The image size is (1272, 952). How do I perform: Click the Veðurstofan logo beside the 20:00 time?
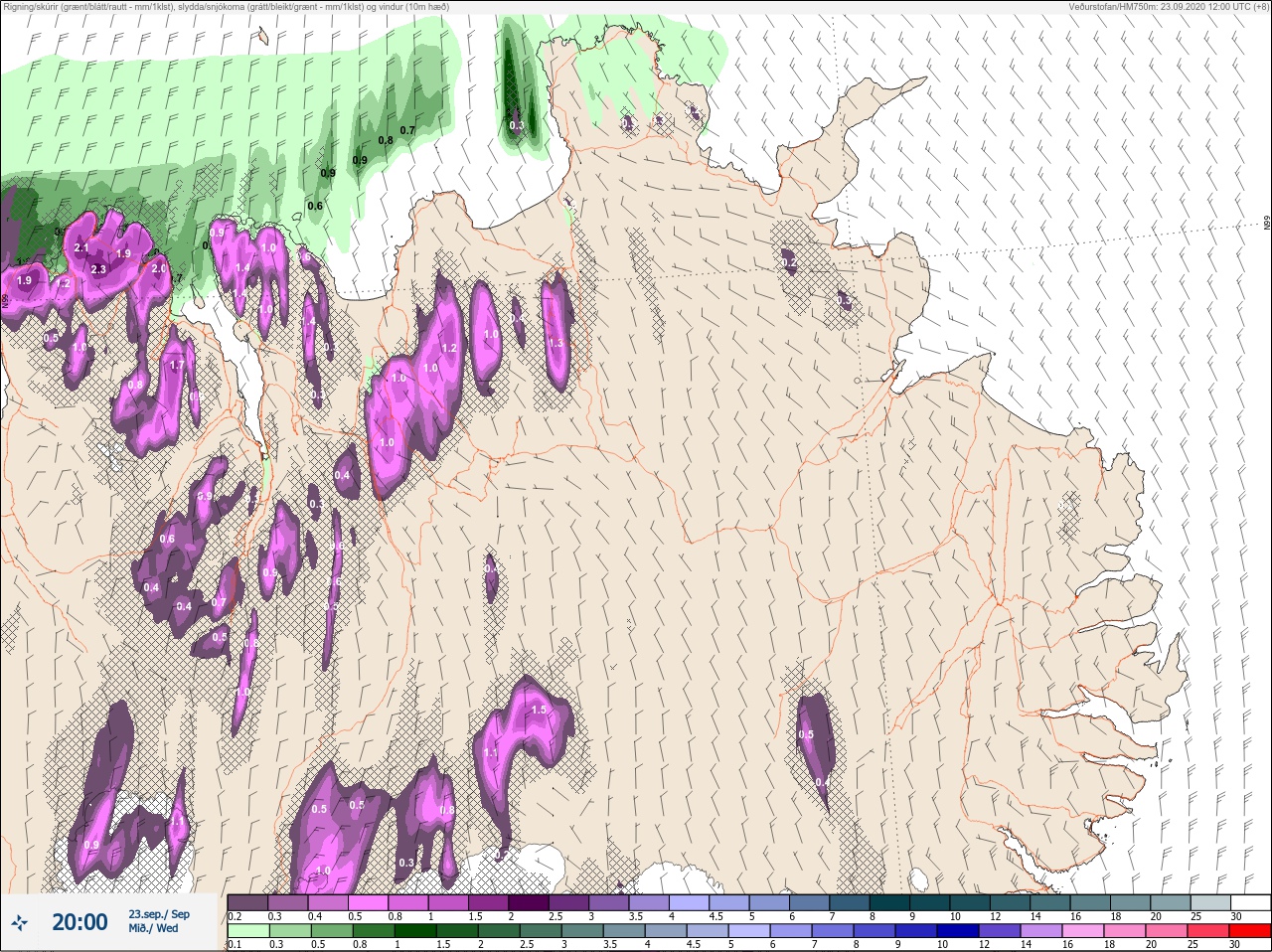click(x=20, y=923)
